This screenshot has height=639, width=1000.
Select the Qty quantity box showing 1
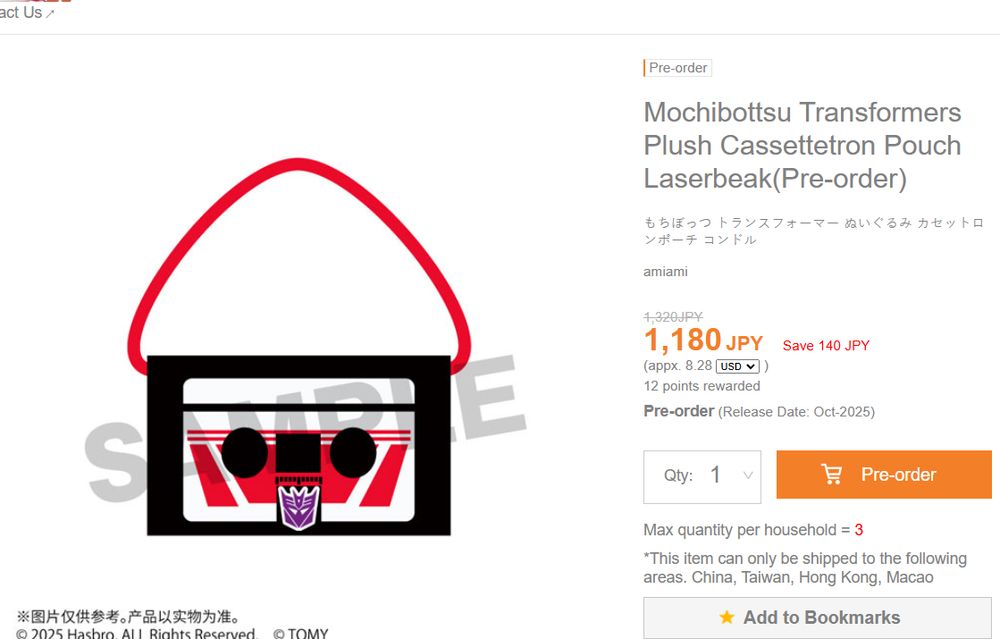pos(702,476)
